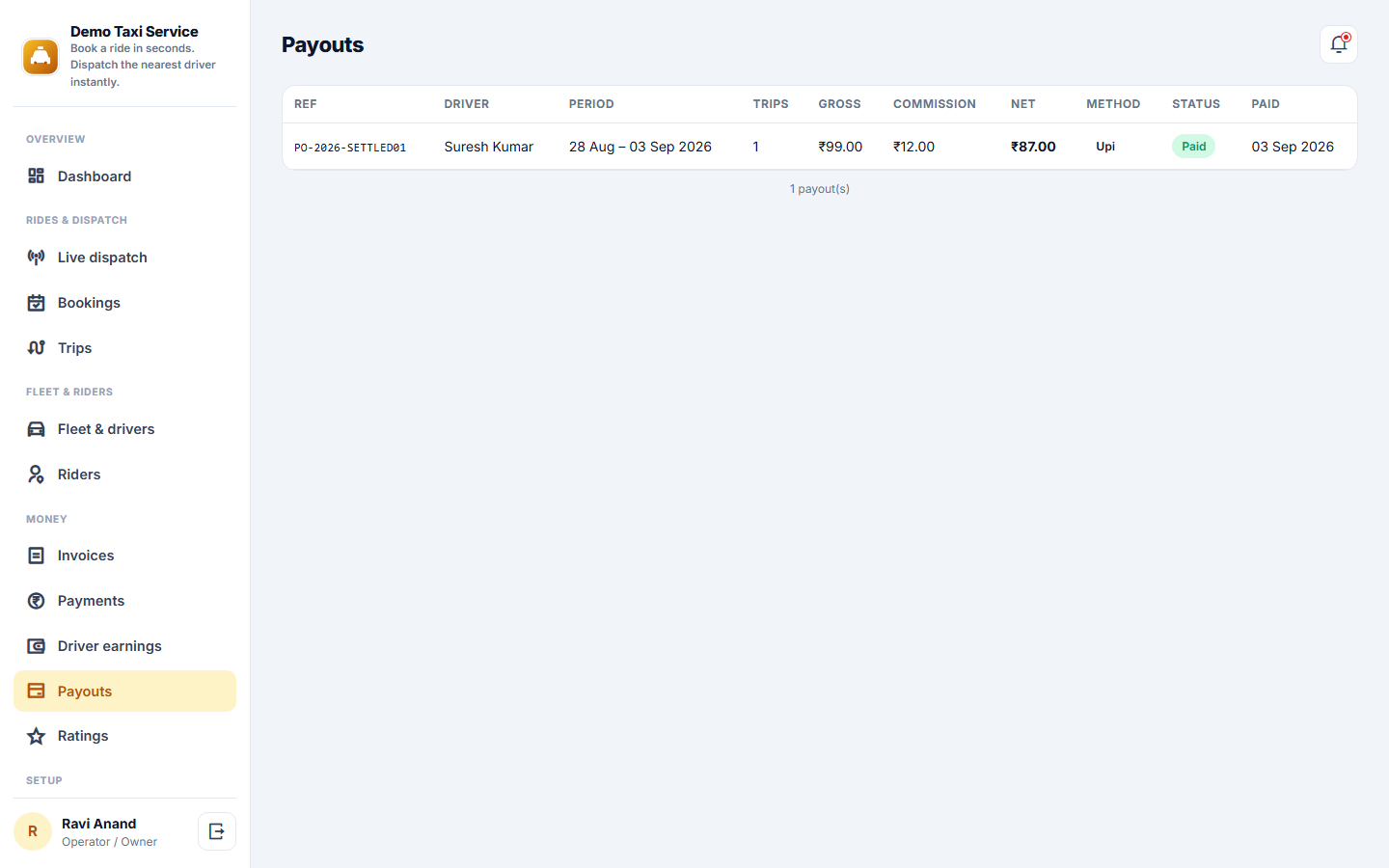Screen dimensions: 1389x868
Task: Click the TRIPS column header
Action: pyautogui.click(x=771, y=104)
